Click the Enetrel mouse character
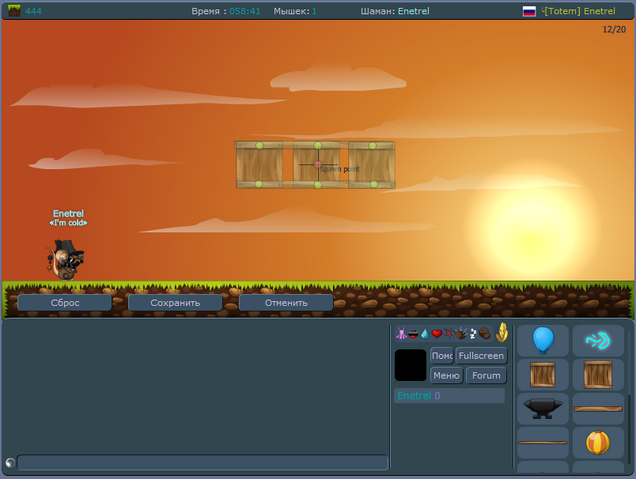The width and height of the screenshot is (636, 479). [x=66, y=260]
